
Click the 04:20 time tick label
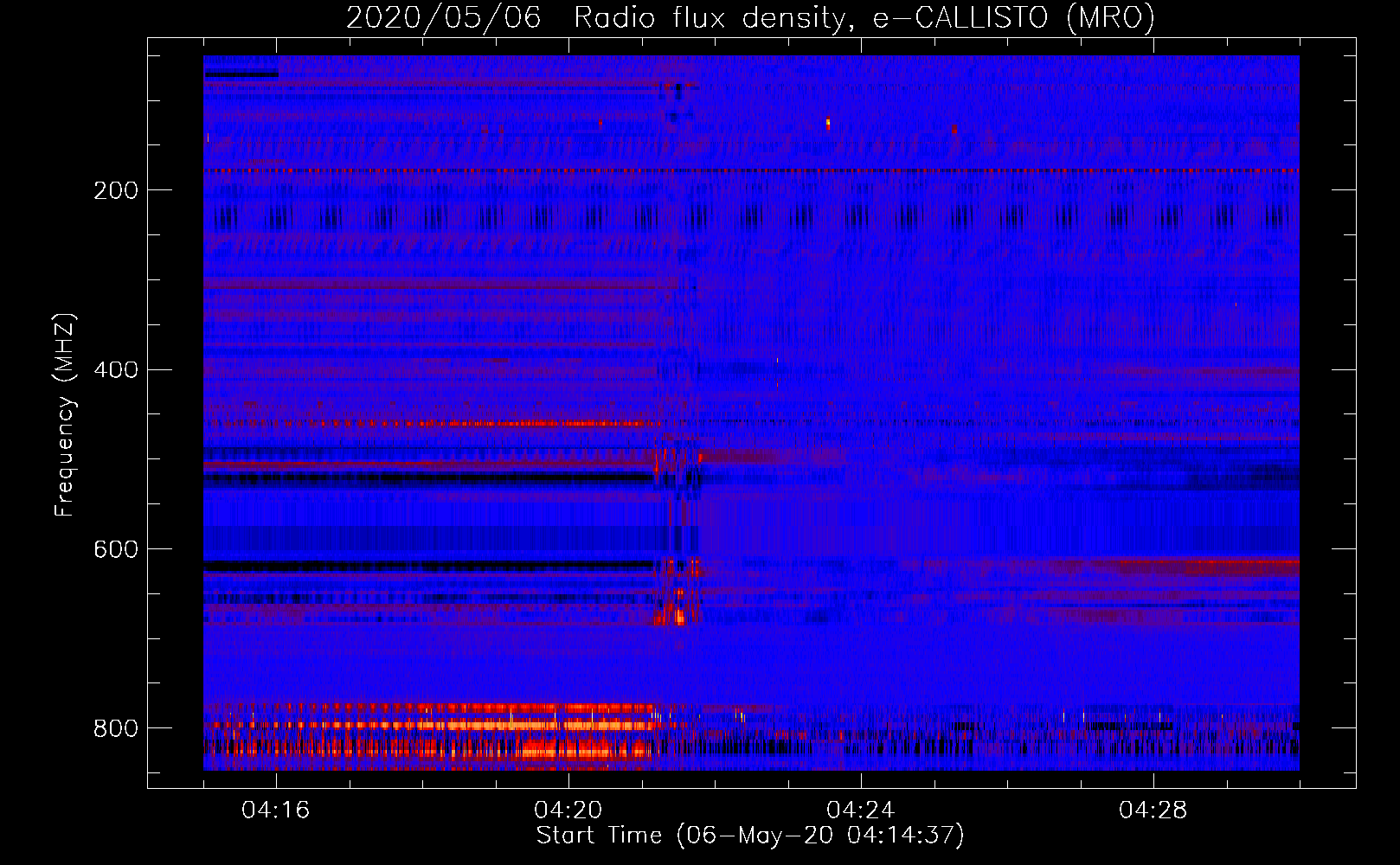click(568, 811)
